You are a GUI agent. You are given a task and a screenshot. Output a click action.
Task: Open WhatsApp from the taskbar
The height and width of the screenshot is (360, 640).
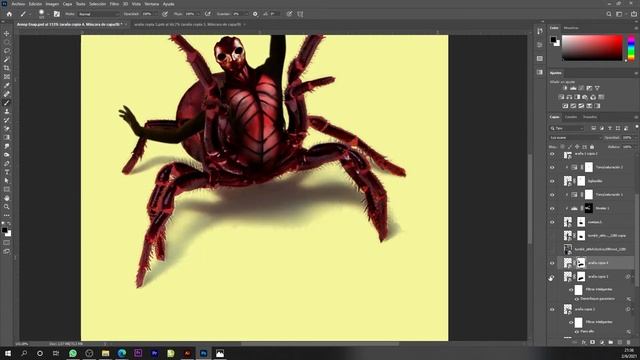(73, 353)
